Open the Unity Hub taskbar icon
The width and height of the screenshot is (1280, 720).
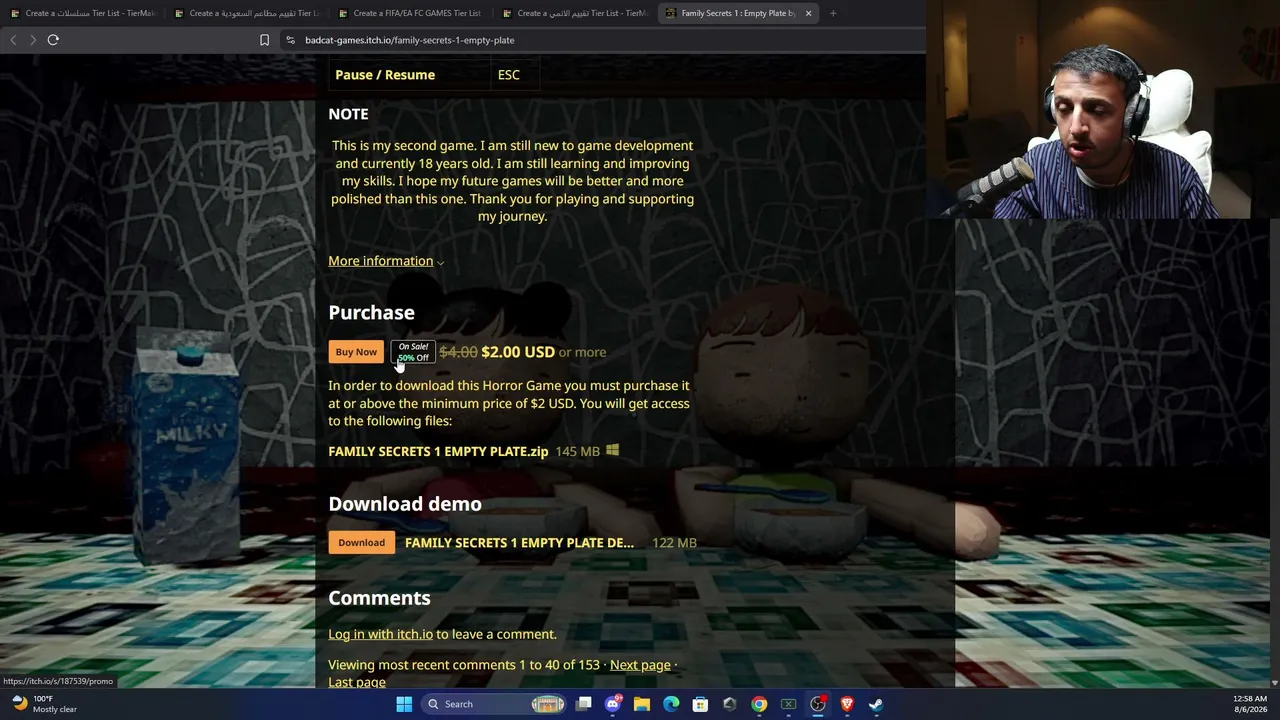tap(730, 704)
